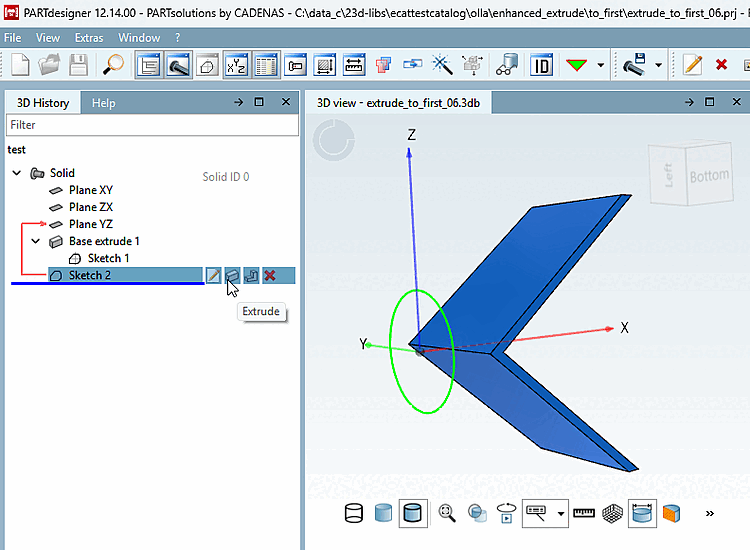Click the pencil edit icon in main toolbar
Viewport: 750px width, 550px height.
click(x=693, y=65)
